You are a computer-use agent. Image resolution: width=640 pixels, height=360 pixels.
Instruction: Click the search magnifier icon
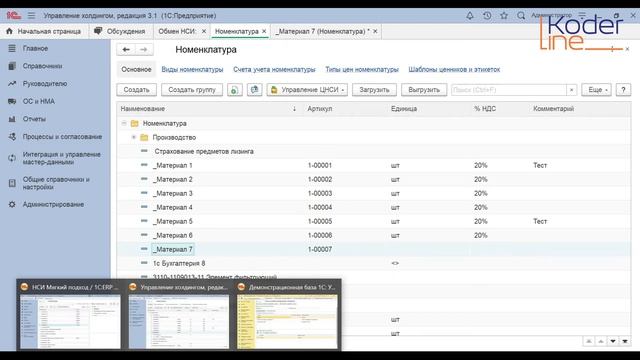click(521, 16)
